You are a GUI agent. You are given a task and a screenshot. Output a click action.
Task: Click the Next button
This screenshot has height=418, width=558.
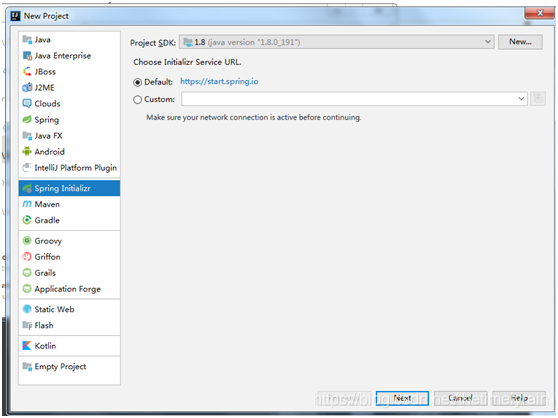[402, 398]
